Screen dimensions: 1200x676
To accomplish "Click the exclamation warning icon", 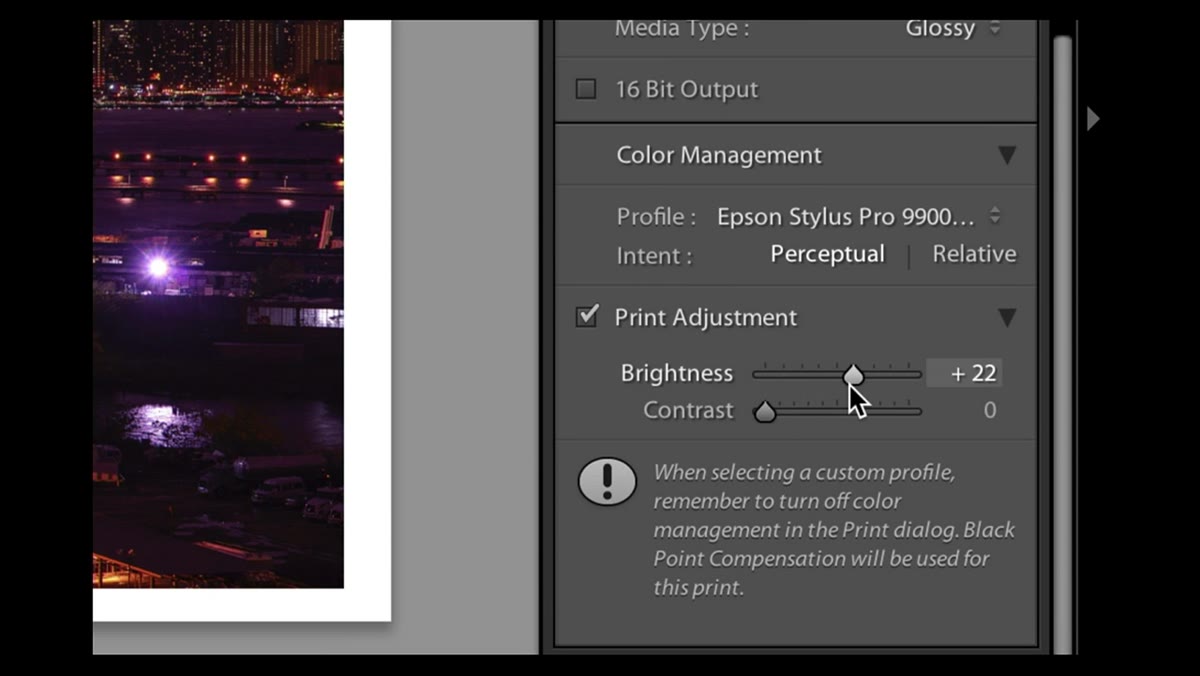I will click(x=607, y=482).
